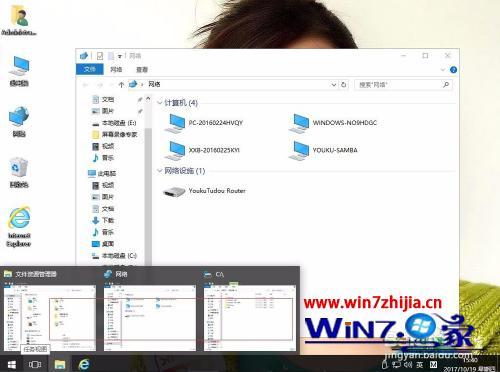This screenshot has width=500, height=372.
Task: Select 视频 under 此电脑 in the sidebar
Action: pos(103,185)
